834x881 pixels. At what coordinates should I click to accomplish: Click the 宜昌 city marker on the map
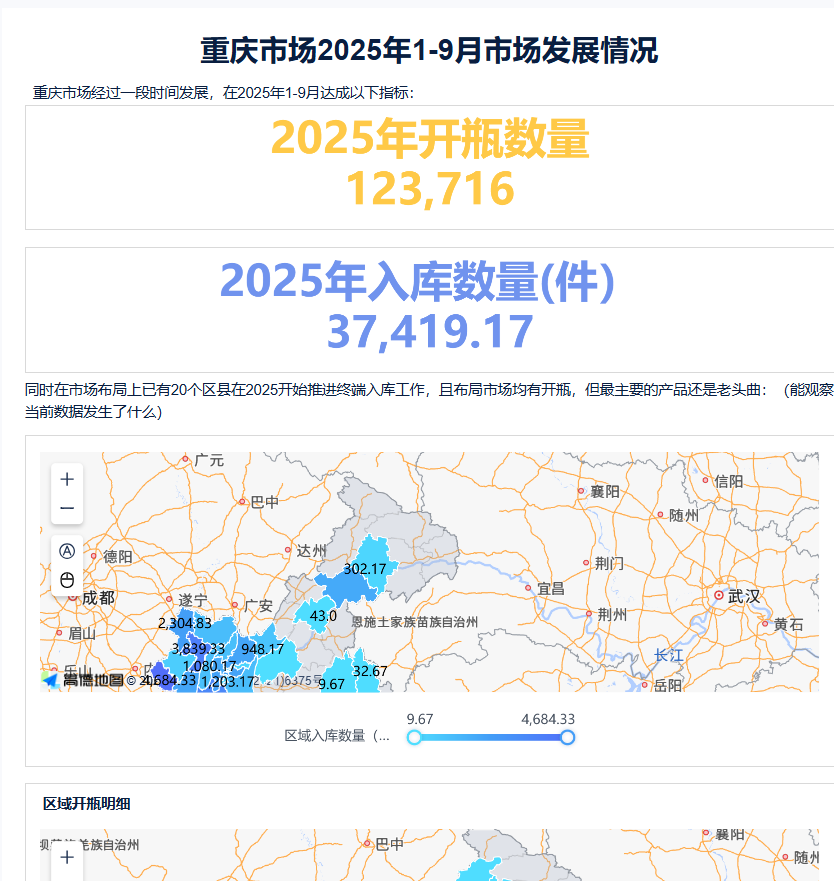click(529, 588)
